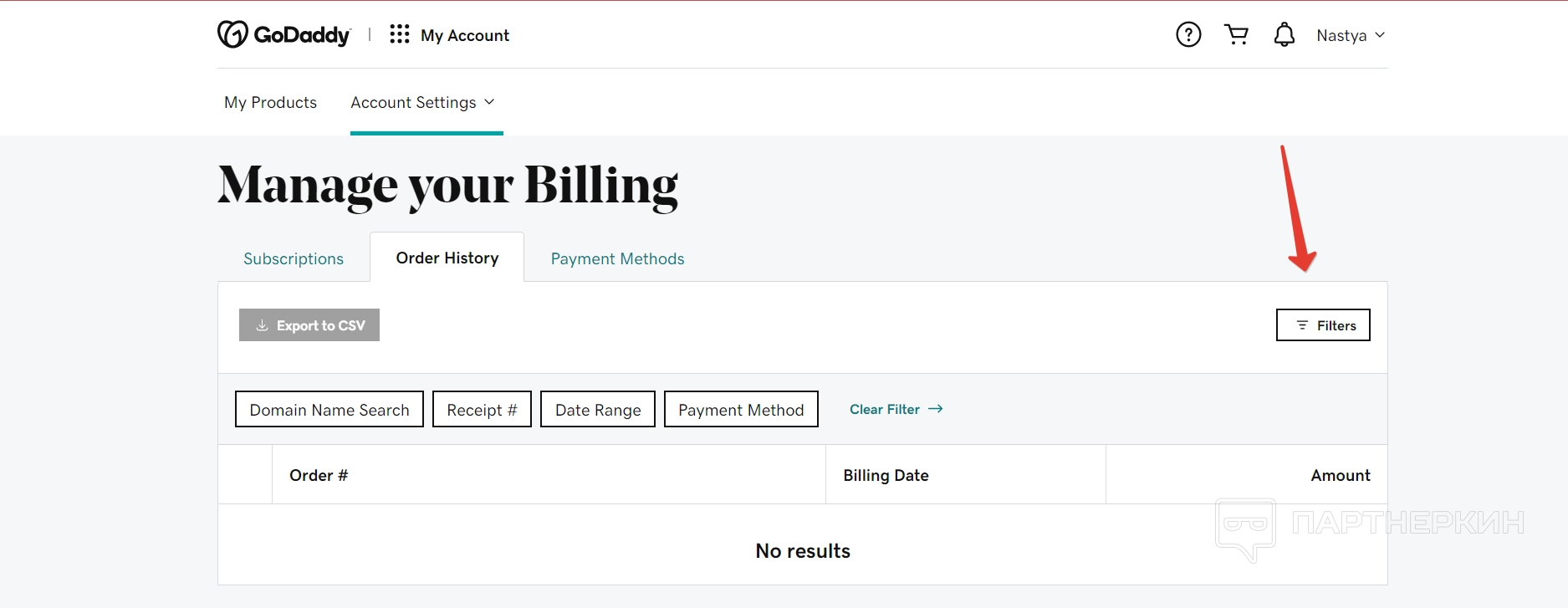Switch to Payment Methods tab
Image resolution: width=1568 pixels, height=608 pixels.
[617, 258]
